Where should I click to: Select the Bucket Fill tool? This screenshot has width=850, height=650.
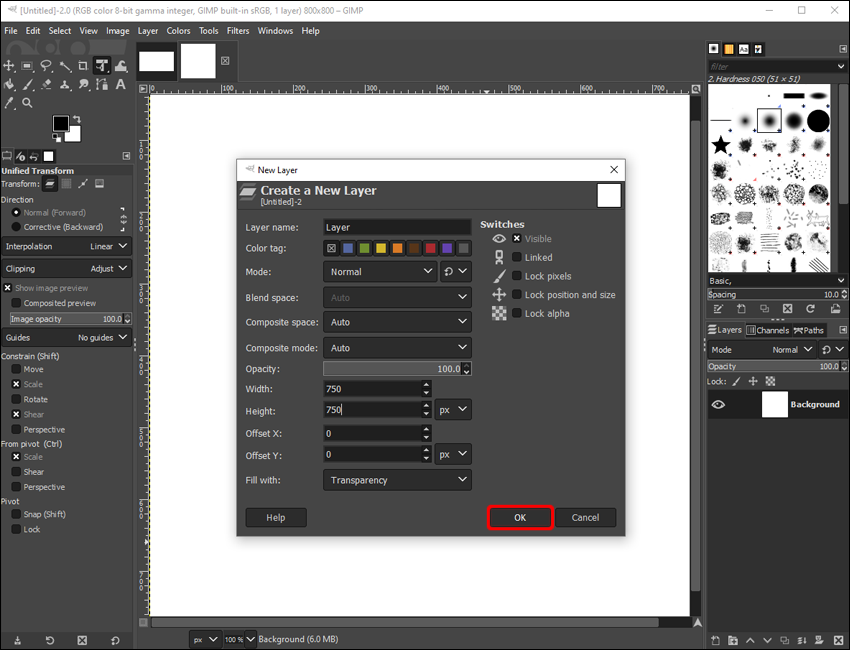pos(9,85)
